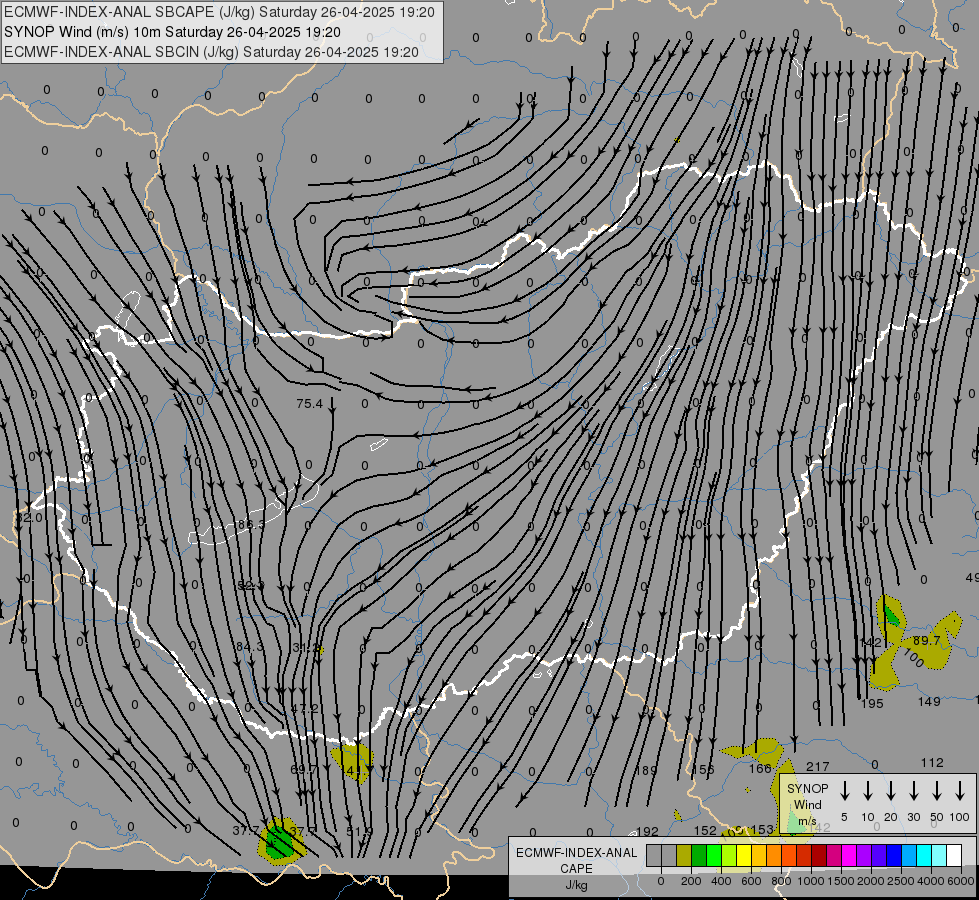Click the '112' value on the map
Screen dimensions: 979x900
[932, 763]
